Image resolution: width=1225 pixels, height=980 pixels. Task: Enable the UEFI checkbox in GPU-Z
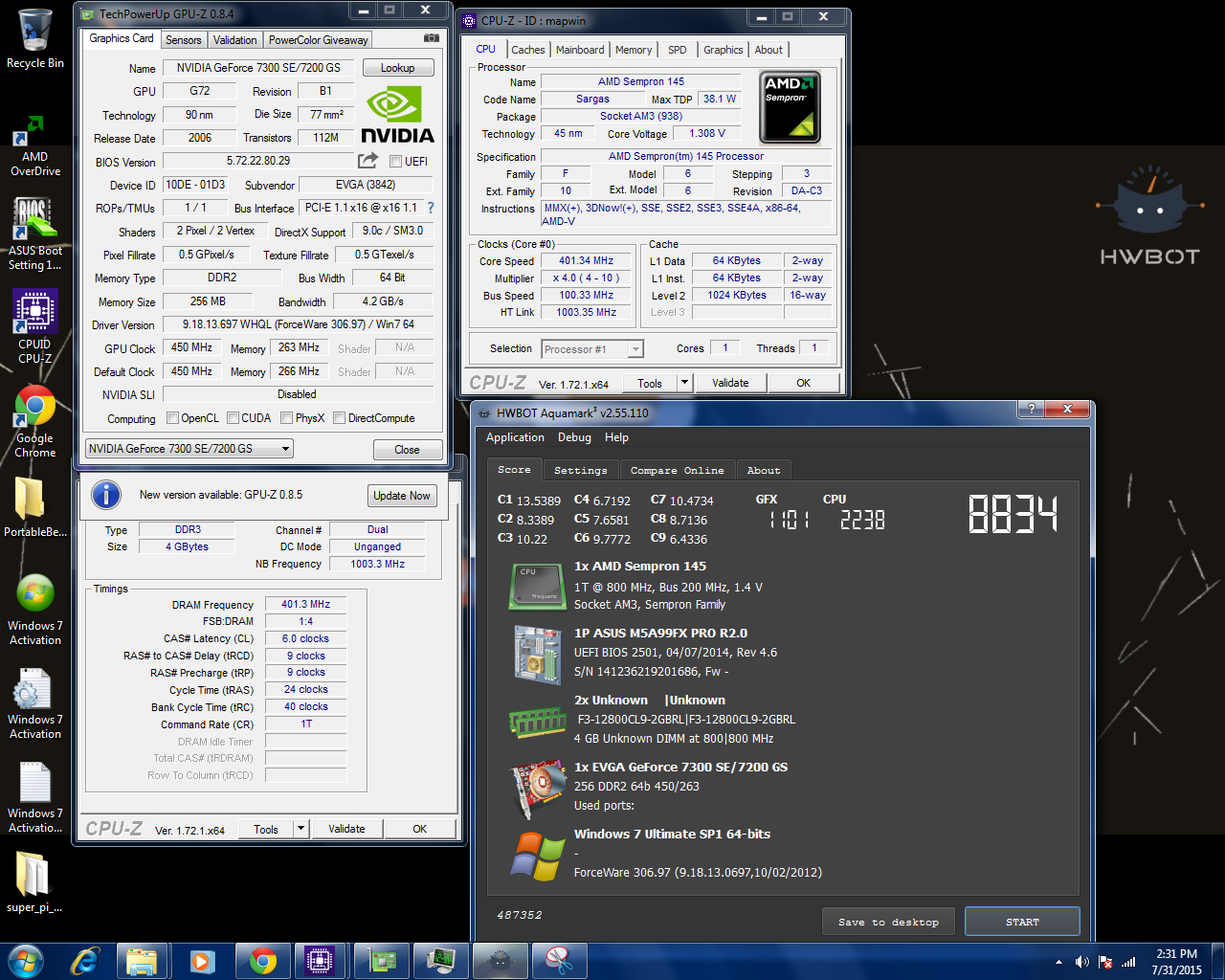(x=395, y=161)
